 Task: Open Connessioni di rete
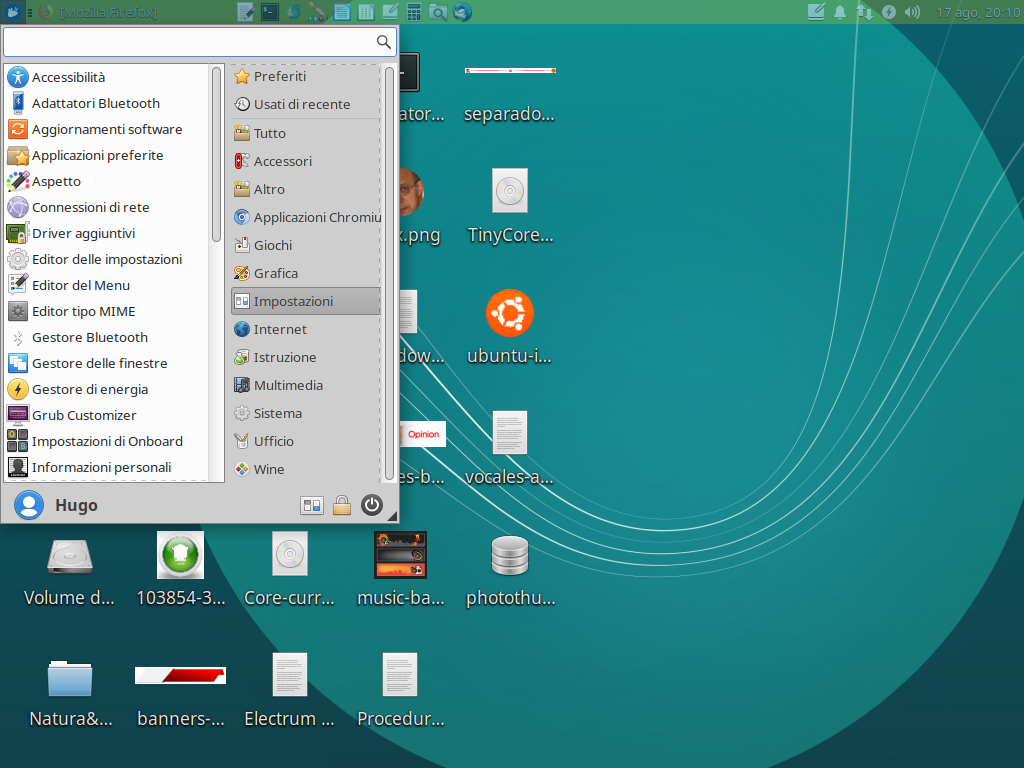coord(106,208)
